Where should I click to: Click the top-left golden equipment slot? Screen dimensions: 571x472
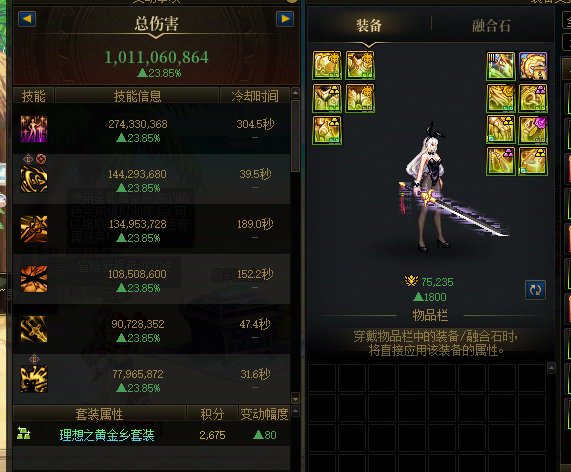[x=327, y=66]
